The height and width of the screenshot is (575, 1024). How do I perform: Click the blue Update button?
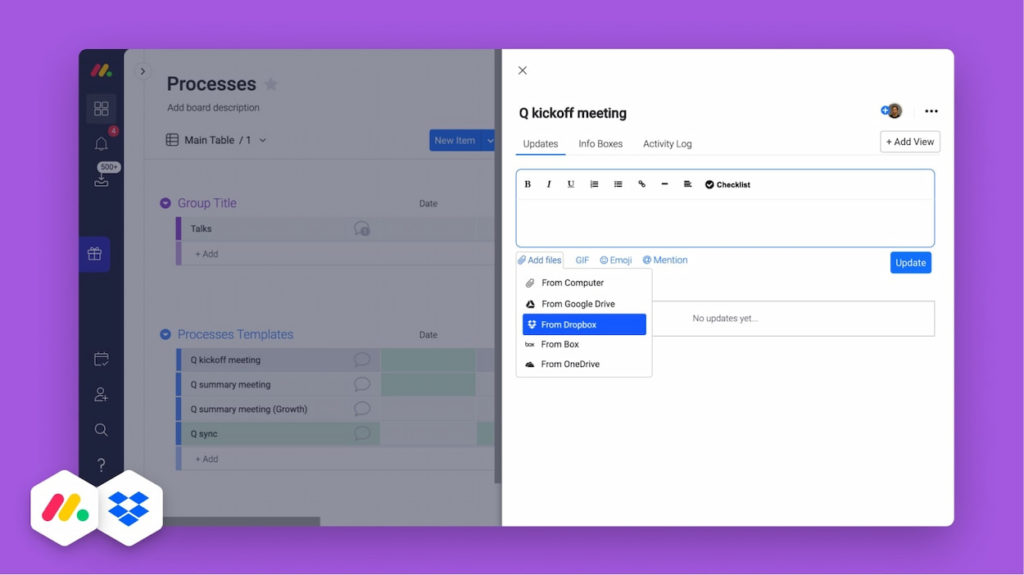click(x=910, y=263)
